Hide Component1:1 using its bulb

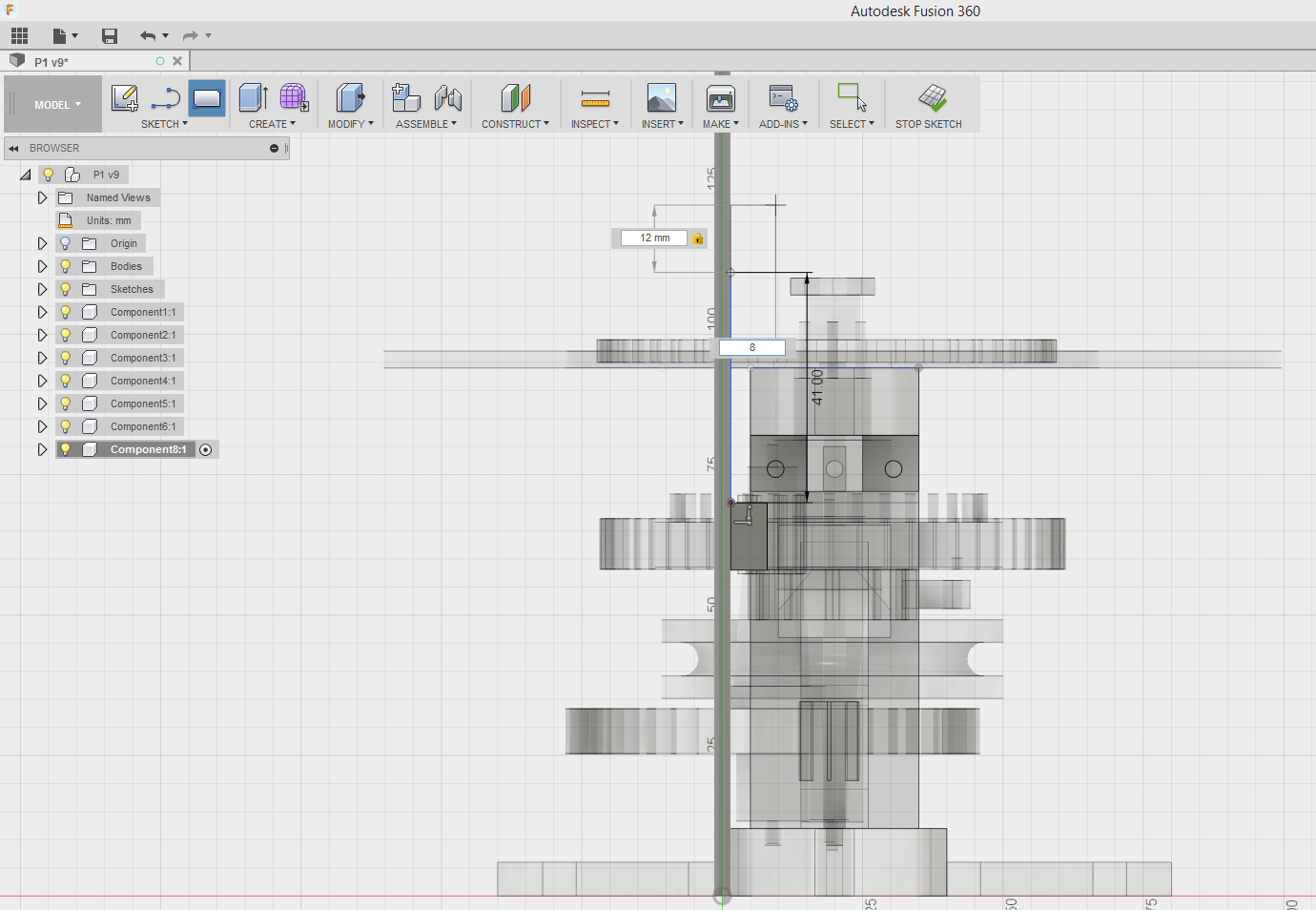[x=66, y=312]
